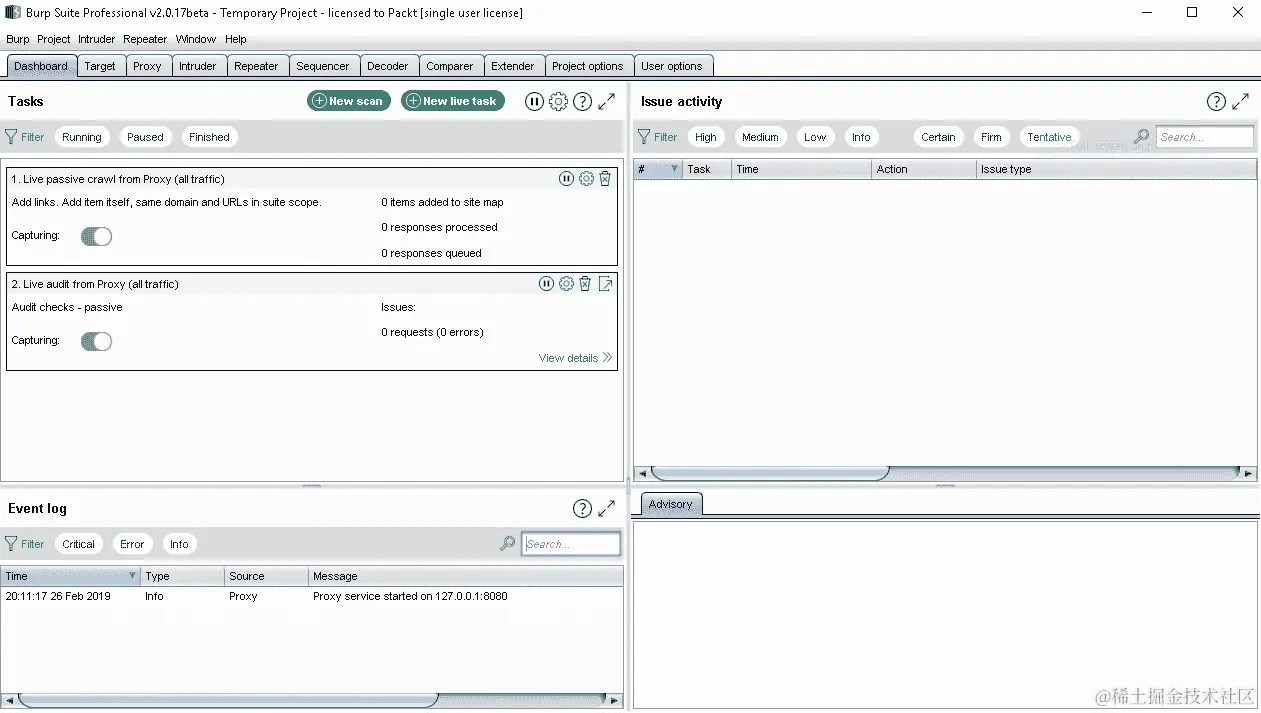Click Issue activity search field
Screen dimensions: 1261x713
click(1204, 137)
